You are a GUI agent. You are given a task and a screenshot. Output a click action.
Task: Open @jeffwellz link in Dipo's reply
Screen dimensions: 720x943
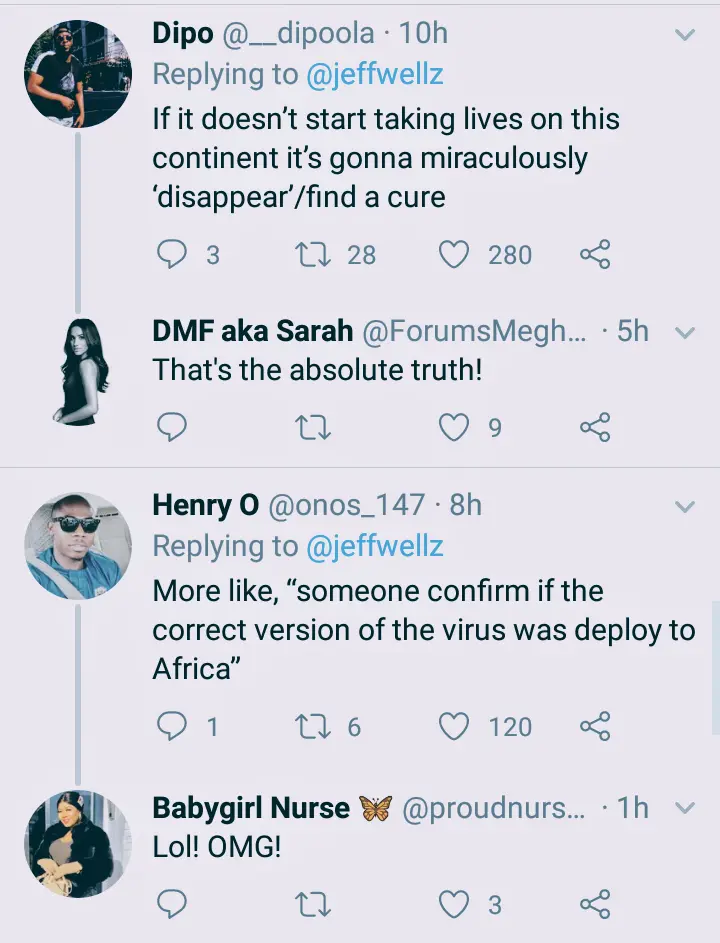click(375, 75)
